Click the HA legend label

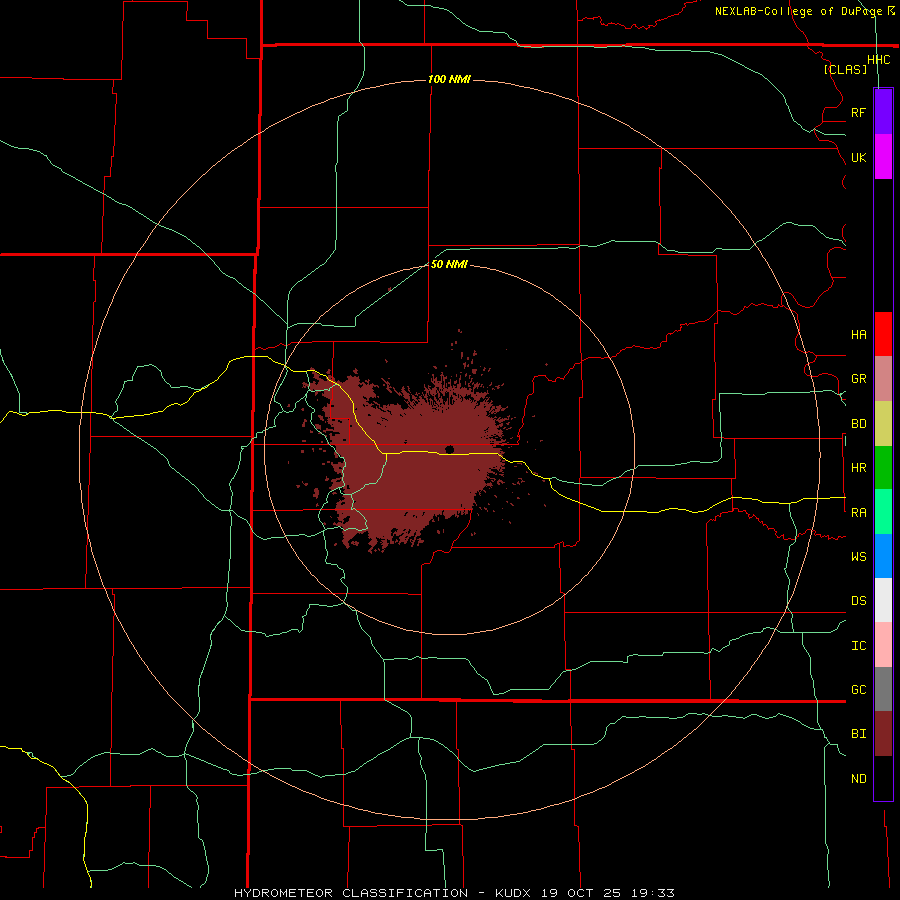click(858, 334)
